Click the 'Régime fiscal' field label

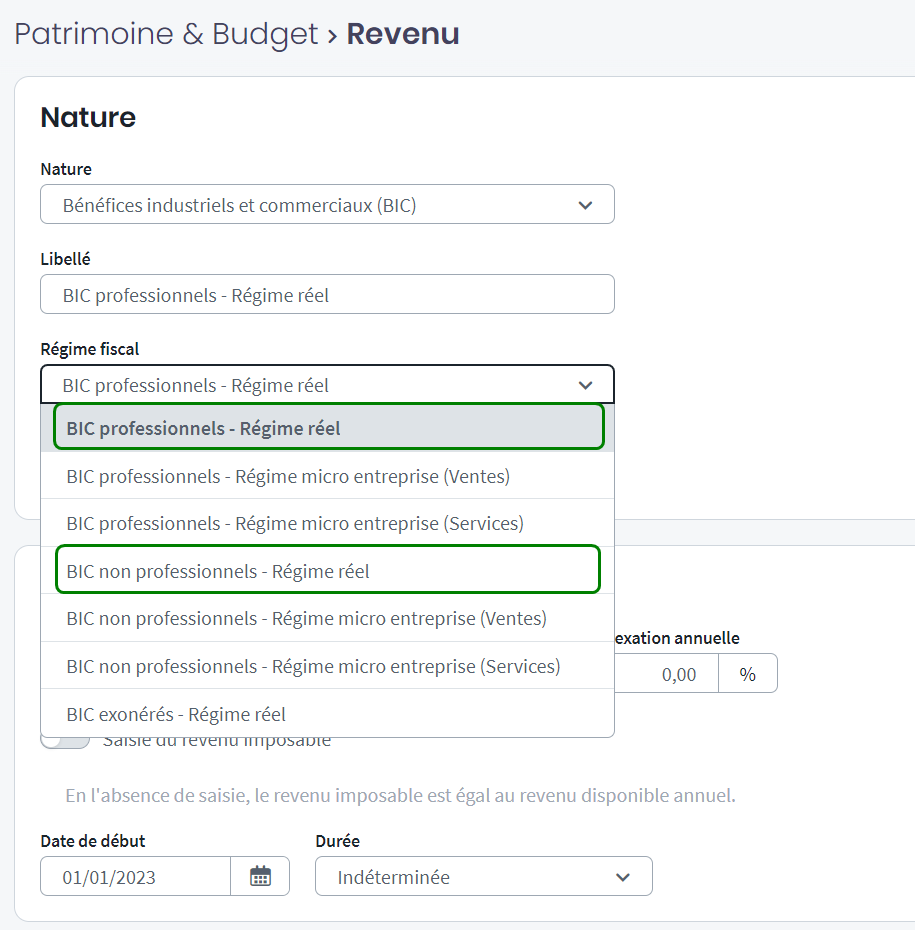(x=90, y=348)
